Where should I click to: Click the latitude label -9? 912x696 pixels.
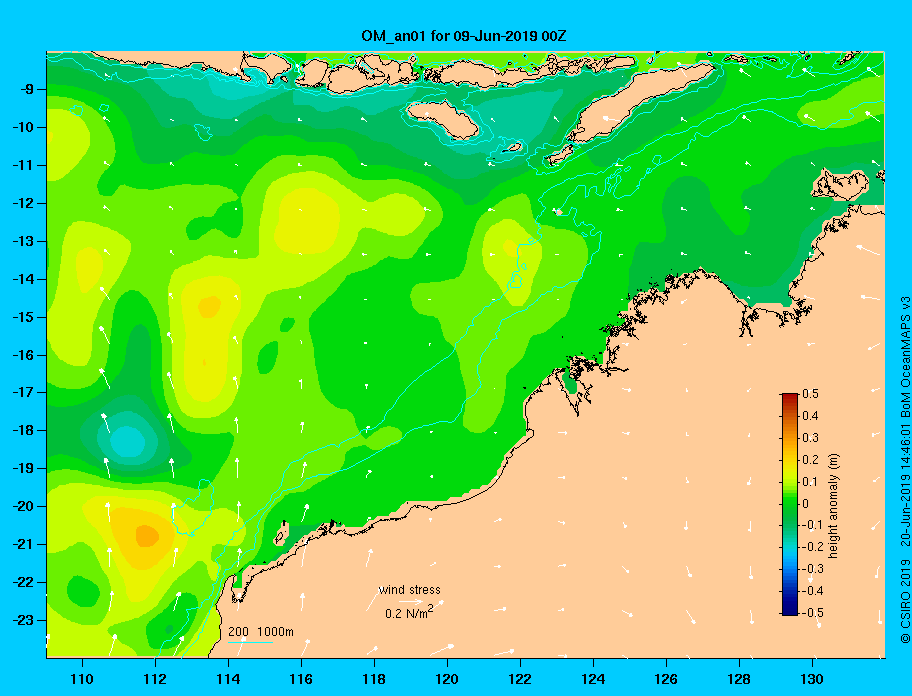[x=28, y=90]
